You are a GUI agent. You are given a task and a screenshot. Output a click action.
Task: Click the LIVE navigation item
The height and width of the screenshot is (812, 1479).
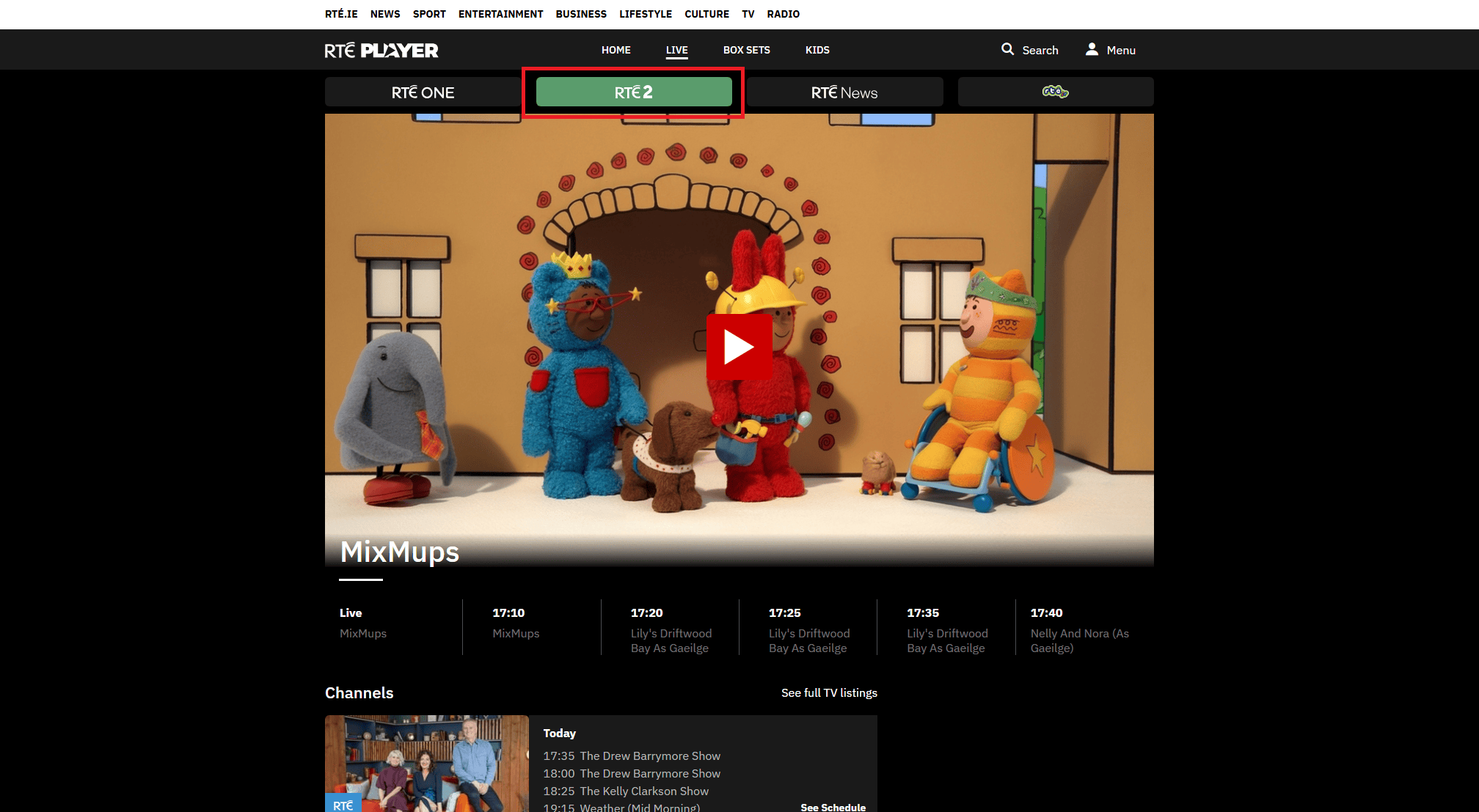tap(676, 50)
